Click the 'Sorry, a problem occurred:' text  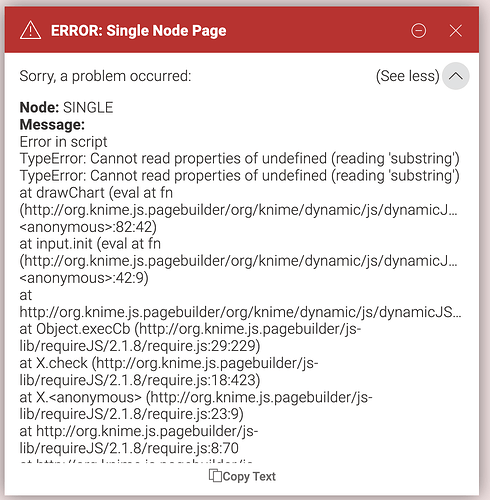[105, 76]
